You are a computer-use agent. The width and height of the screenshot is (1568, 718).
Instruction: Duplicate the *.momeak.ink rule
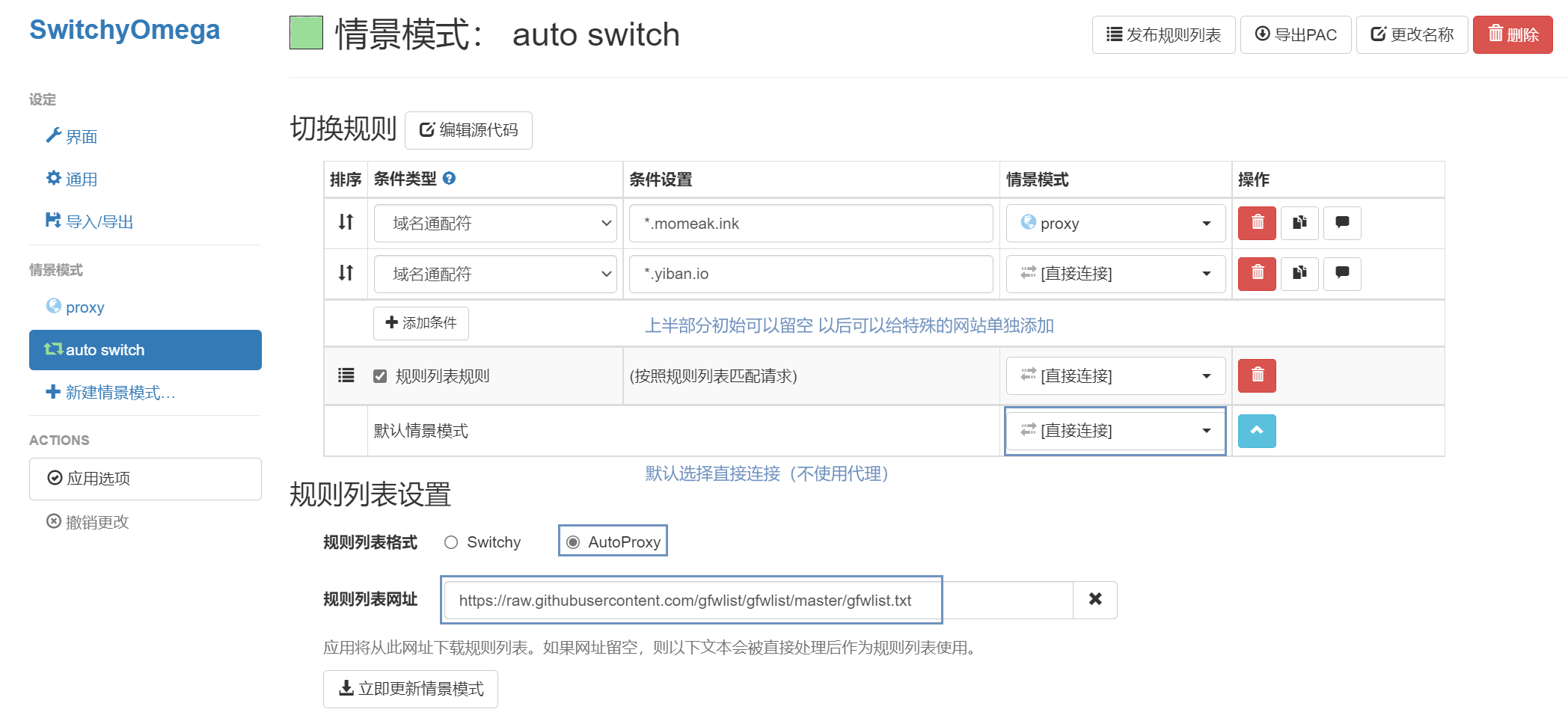tap(1299, 223)
